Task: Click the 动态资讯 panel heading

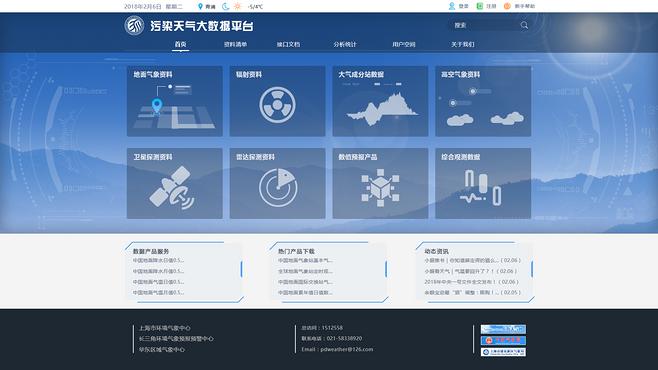Action: click(436, 251)
